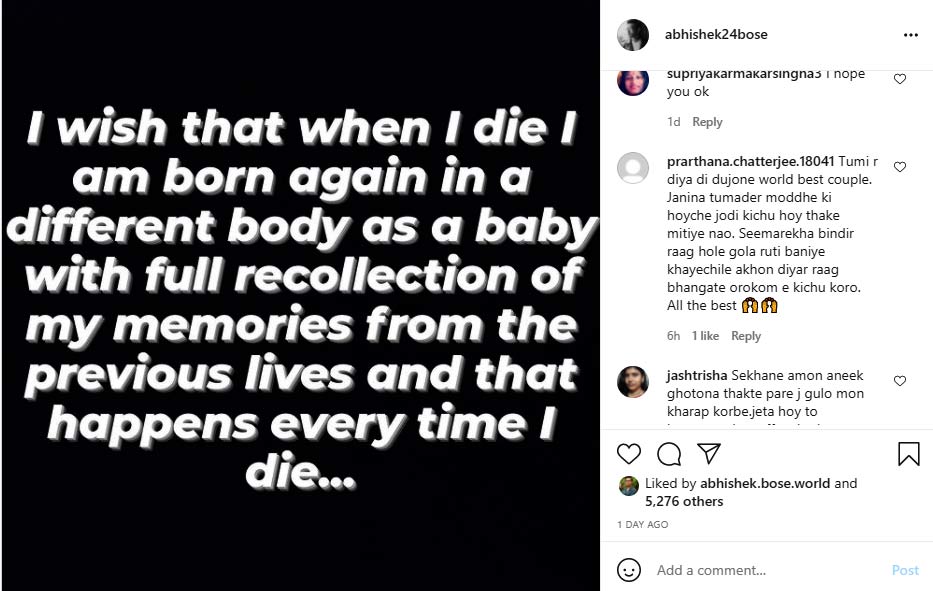This screenshot has height=591, width=933.
Task: Like supriyakarmakarsingha3's comment
Action: (x=900, y=79)
